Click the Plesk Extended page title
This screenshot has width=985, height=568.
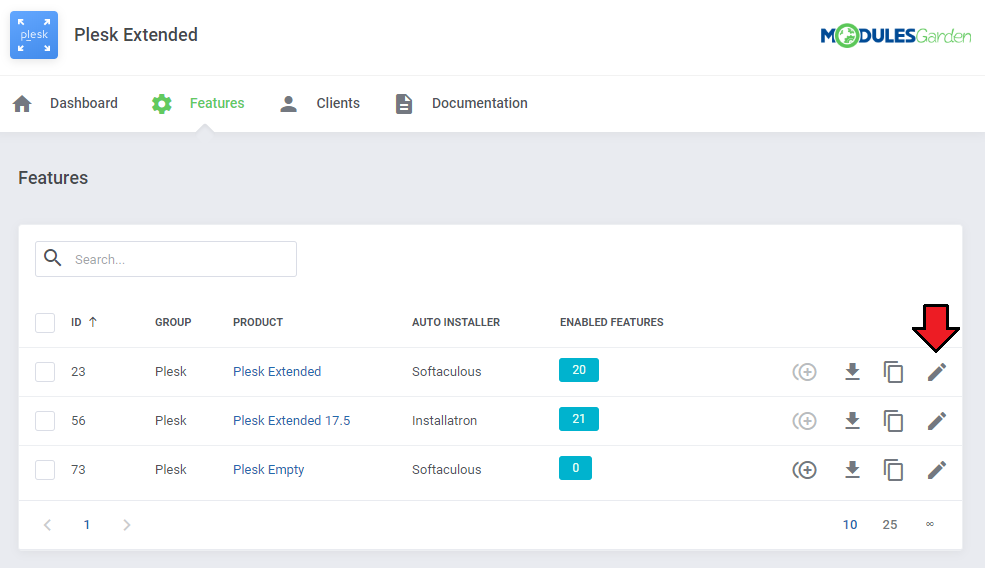136,35
